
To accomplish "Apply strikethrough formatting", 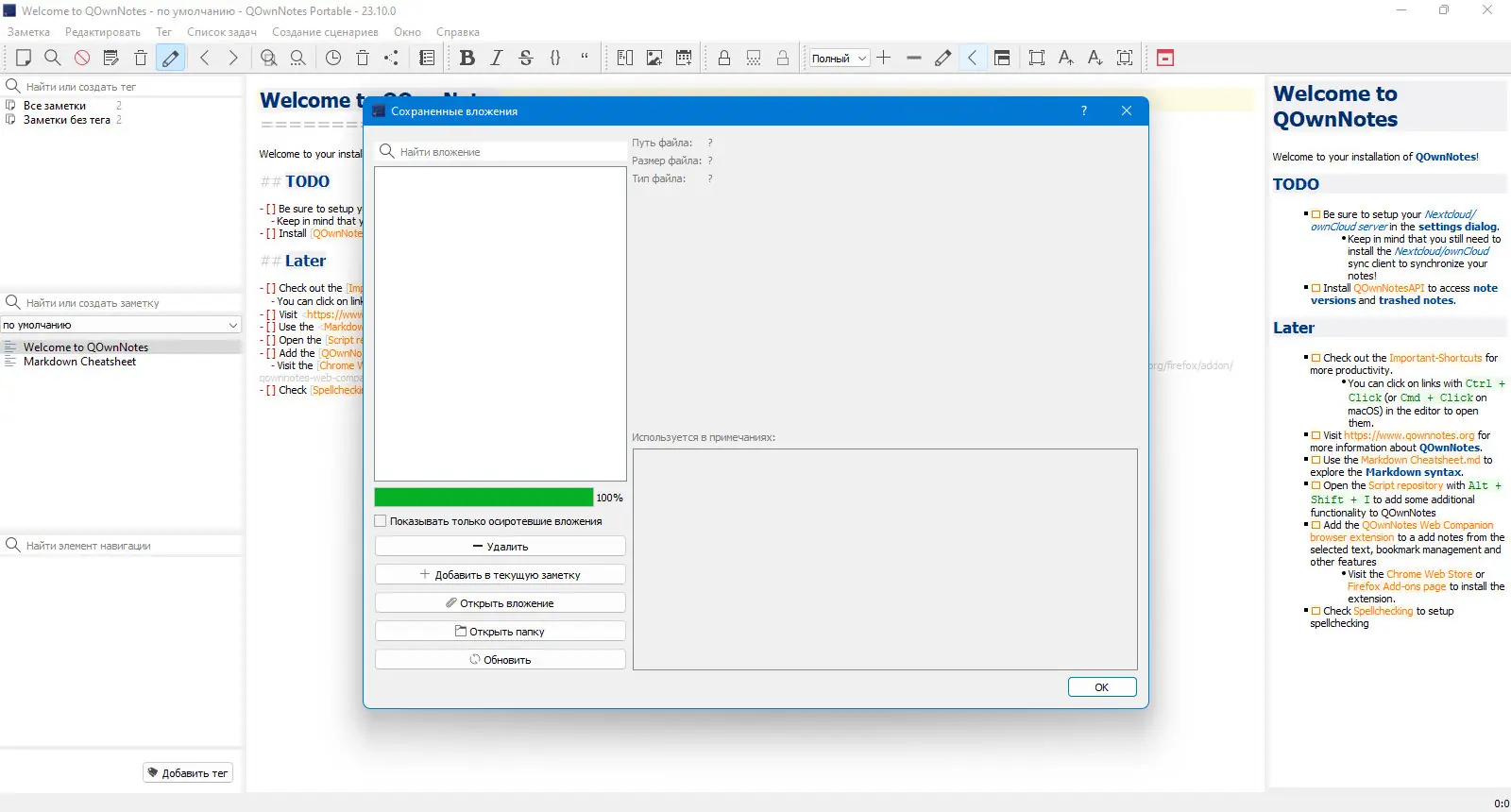I will (x=526, y=58).
